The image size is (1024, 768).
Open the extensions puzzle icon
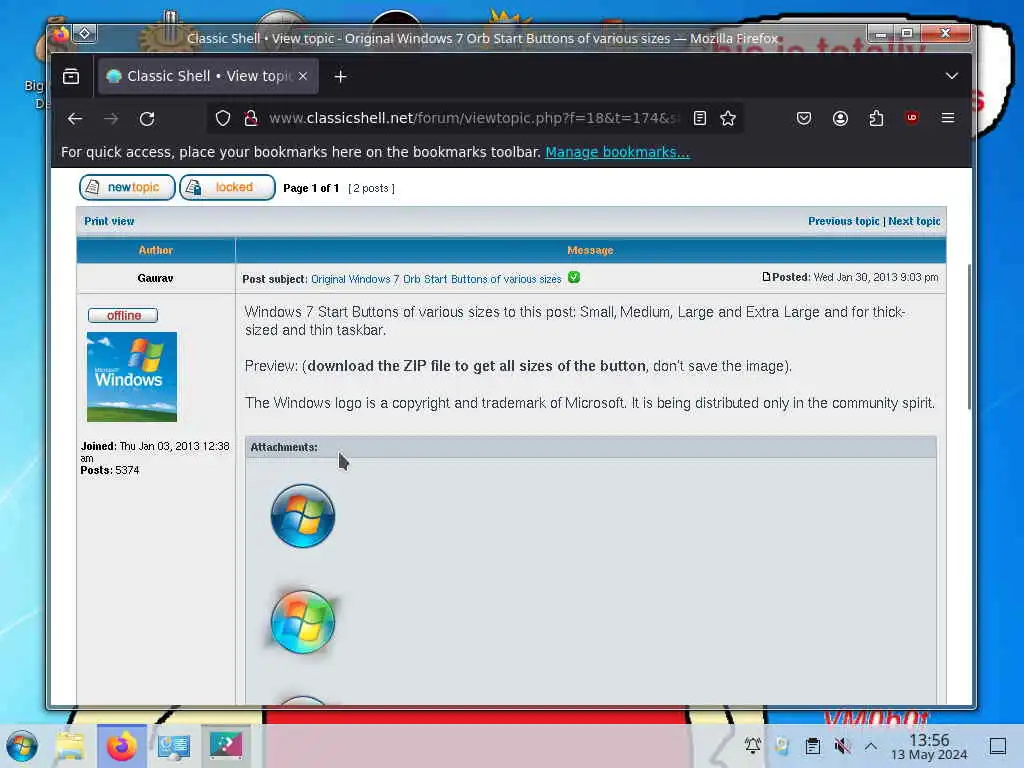coord(876,118)
